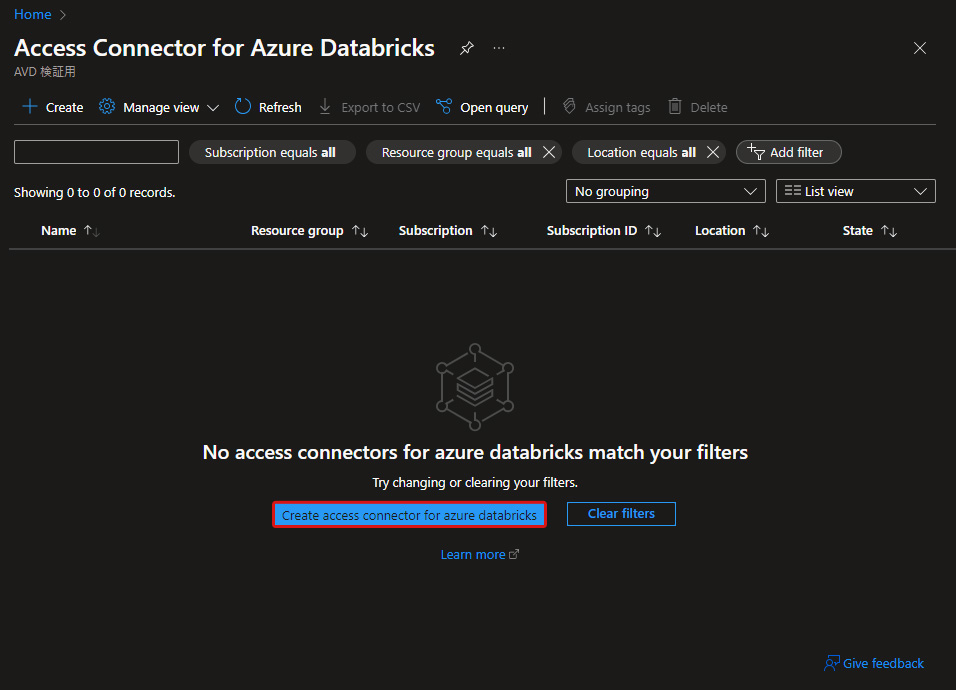The width and height of the screenshot is (956, 690).
Task: Sort by Name column arrows
Action: point(92,231)
